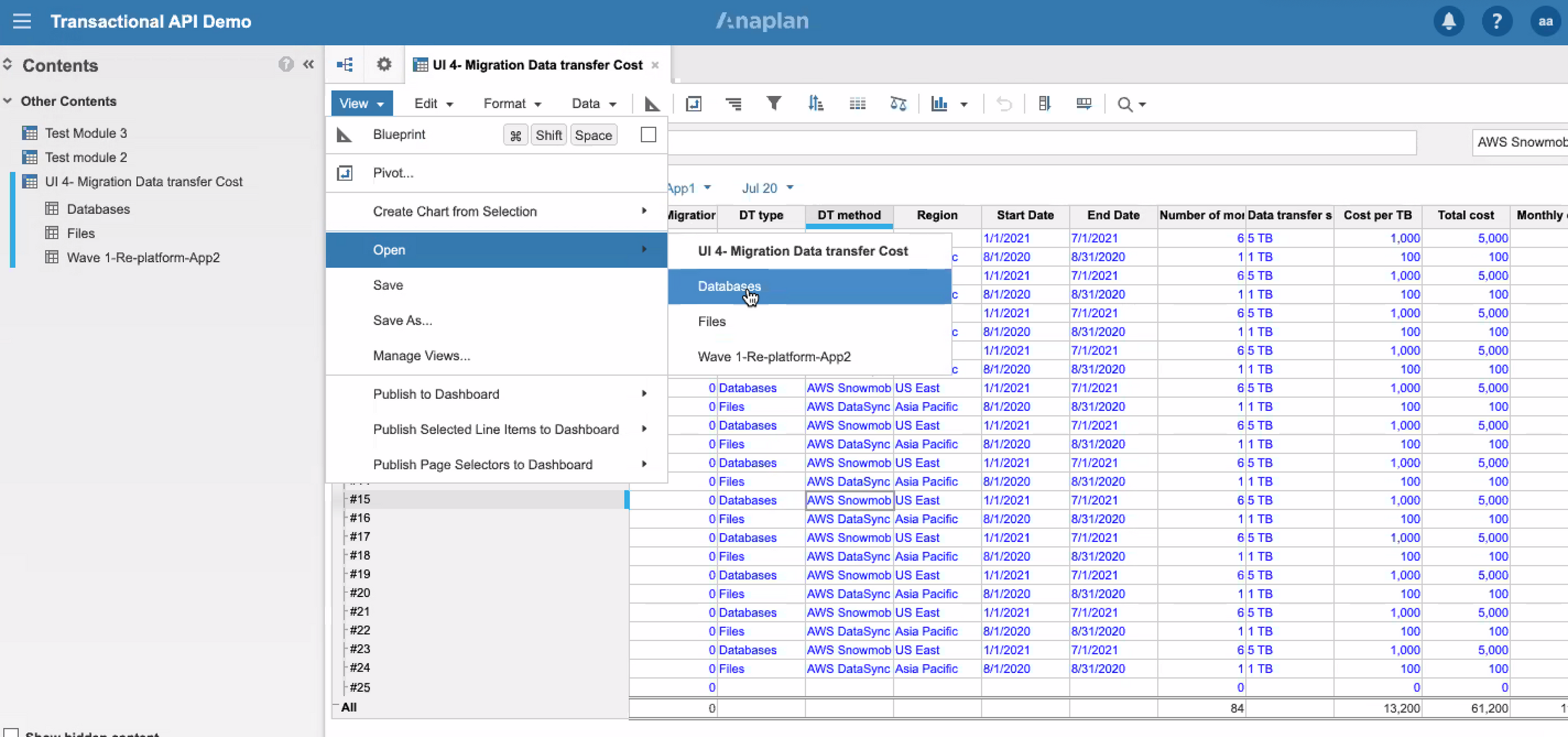Click the conditional formatting scales icon
Viewport: 1568px width, 737px height.
(x=898, y=103)
